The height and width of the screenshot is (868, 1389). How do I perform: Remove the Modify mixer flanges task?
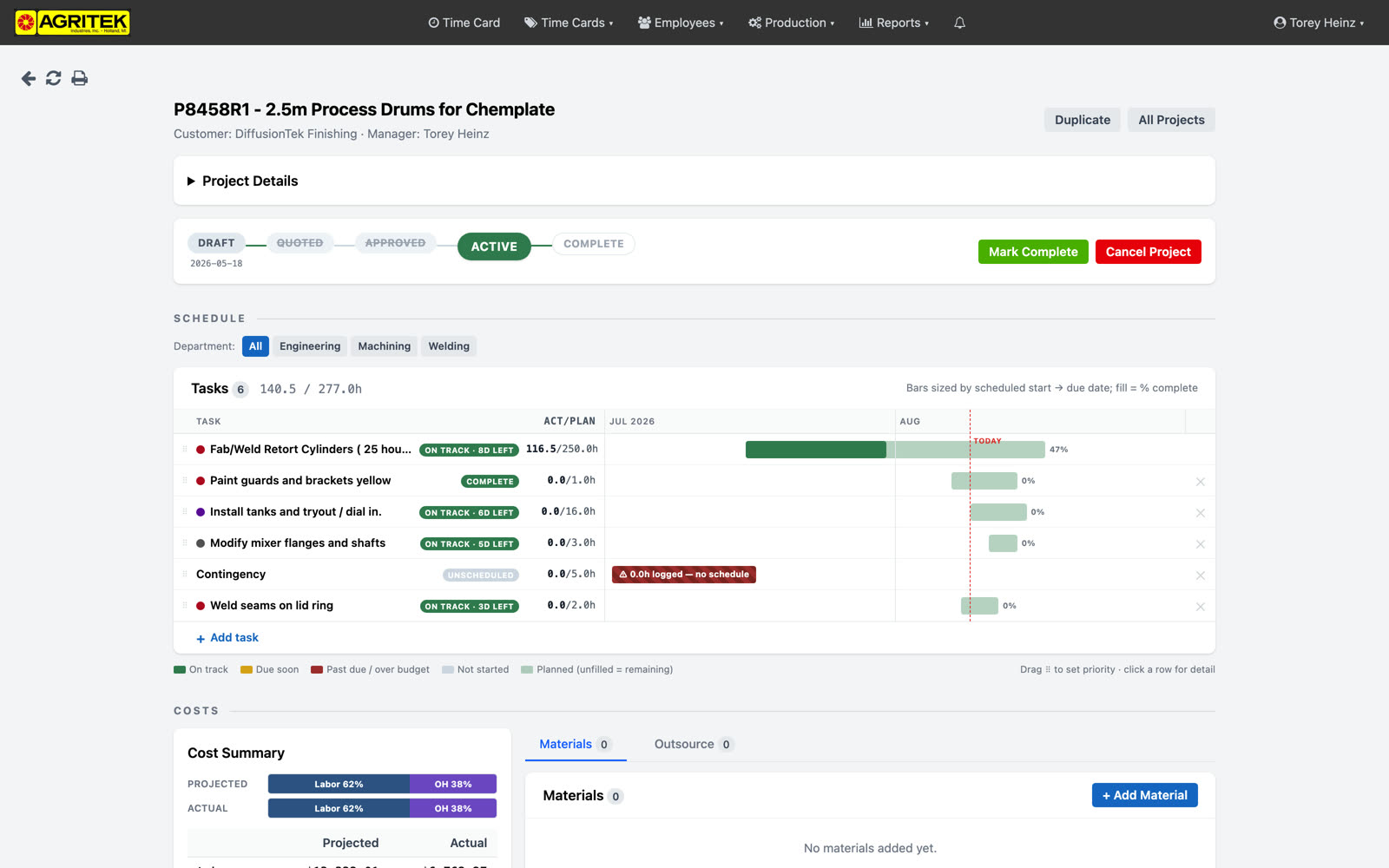[x=1201, y=544]
